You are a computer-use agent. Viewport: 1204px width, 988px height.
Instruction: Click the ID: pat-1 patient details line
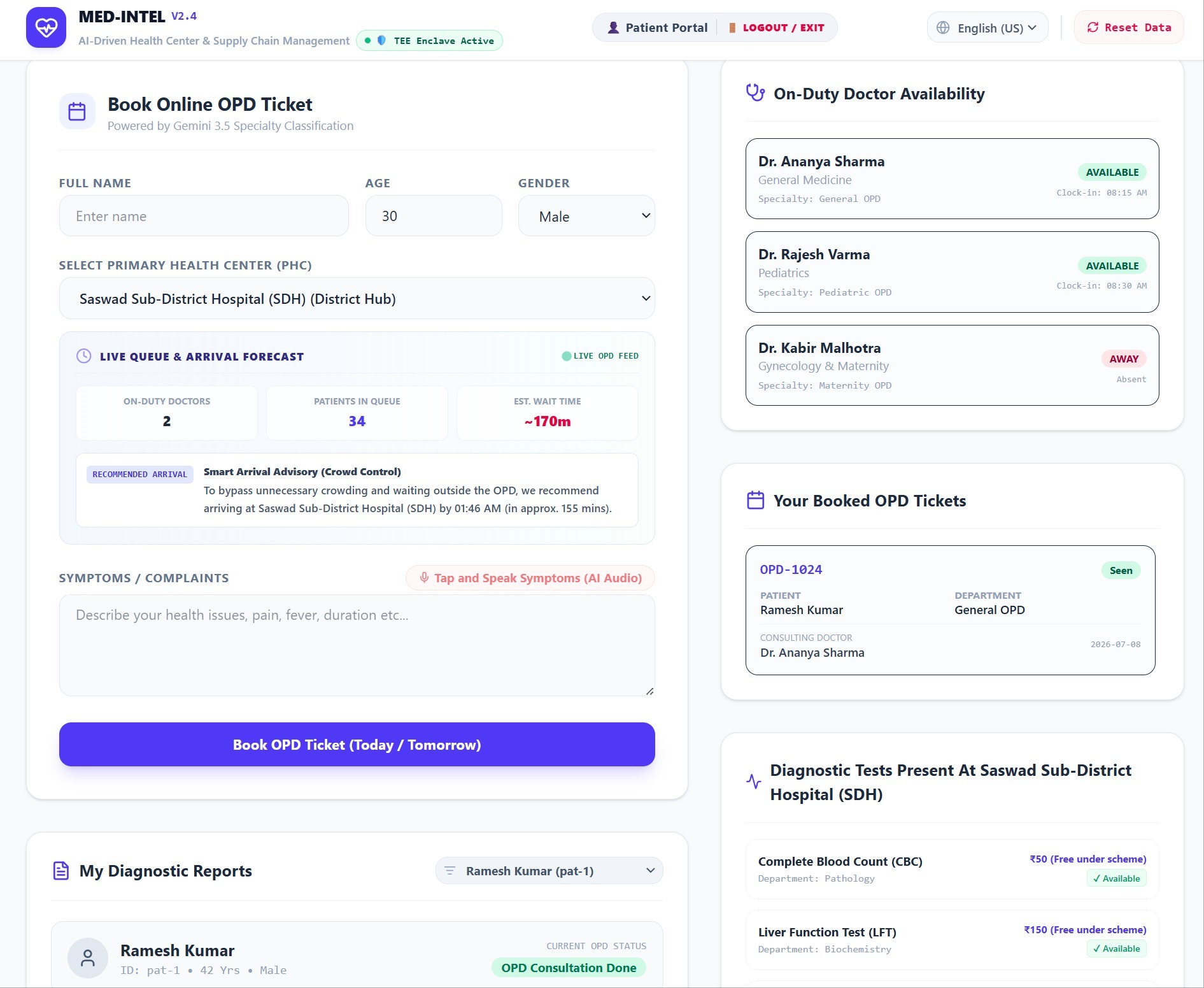pos(204,970)
